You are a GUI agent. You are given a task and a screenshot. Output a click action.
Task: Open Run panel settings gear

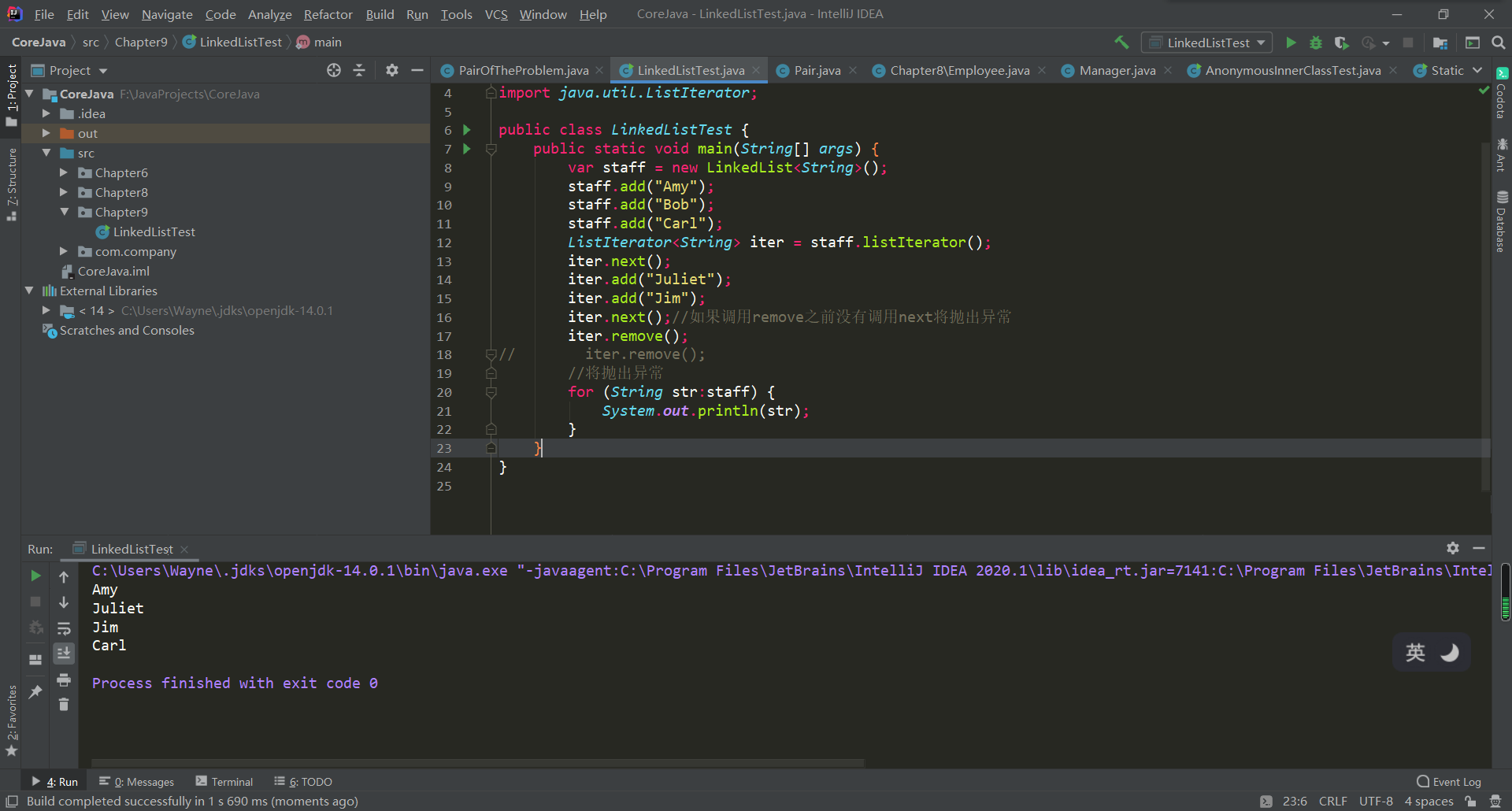(1453, 548)
